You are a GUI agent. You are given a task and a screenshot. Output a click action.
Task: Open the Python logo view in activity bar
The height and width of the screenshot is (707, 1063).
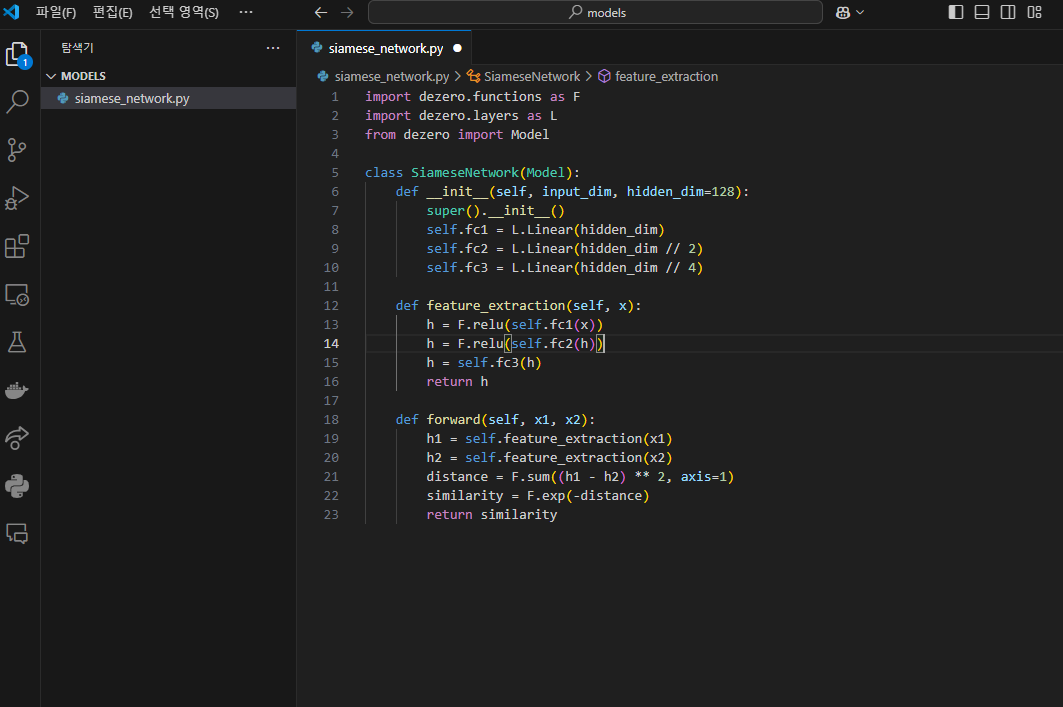tap(18, 486)
